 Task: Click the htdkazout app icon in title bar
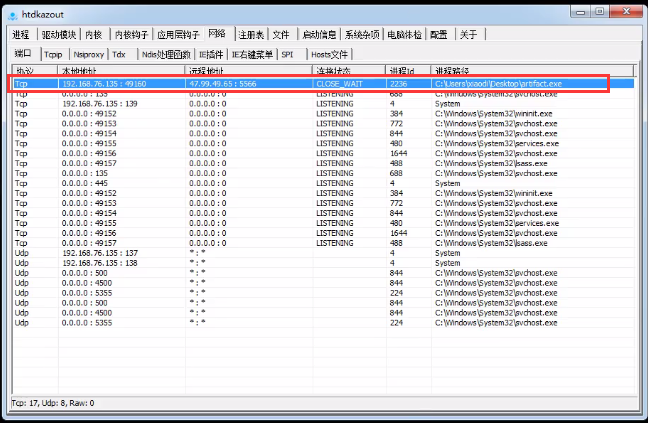pos(12,11)
